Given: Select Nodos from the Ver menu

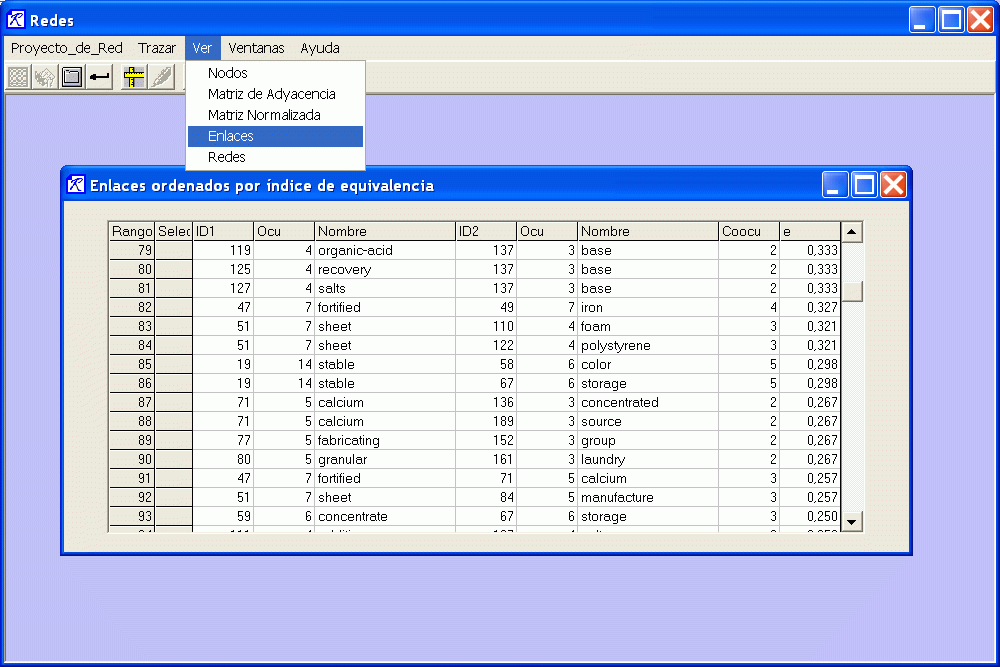Looking at the screenshot, I should [x=228, y=73].
